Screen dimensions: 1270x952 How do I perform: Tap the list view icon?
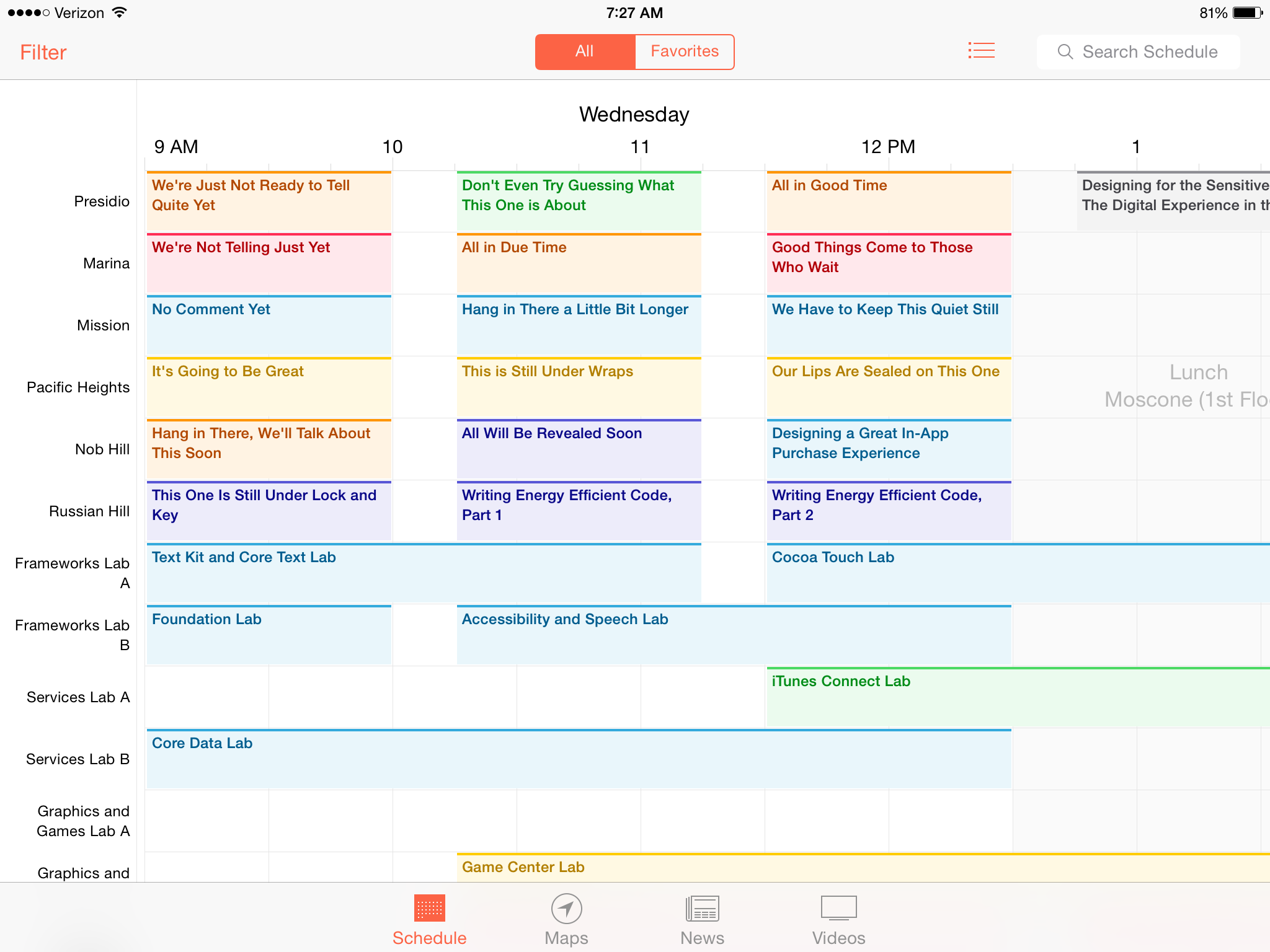981,51
